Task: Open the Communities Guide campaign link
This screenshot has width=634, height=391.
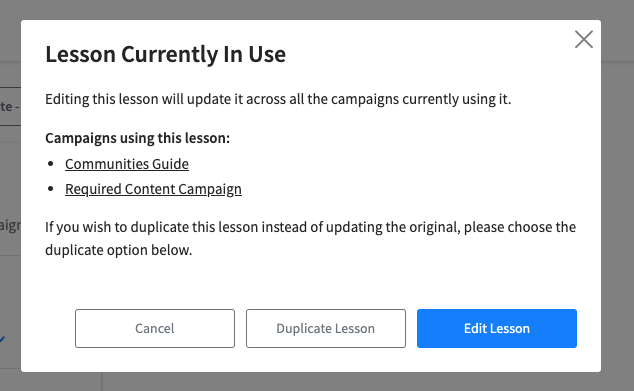Action: pos(127,164)
